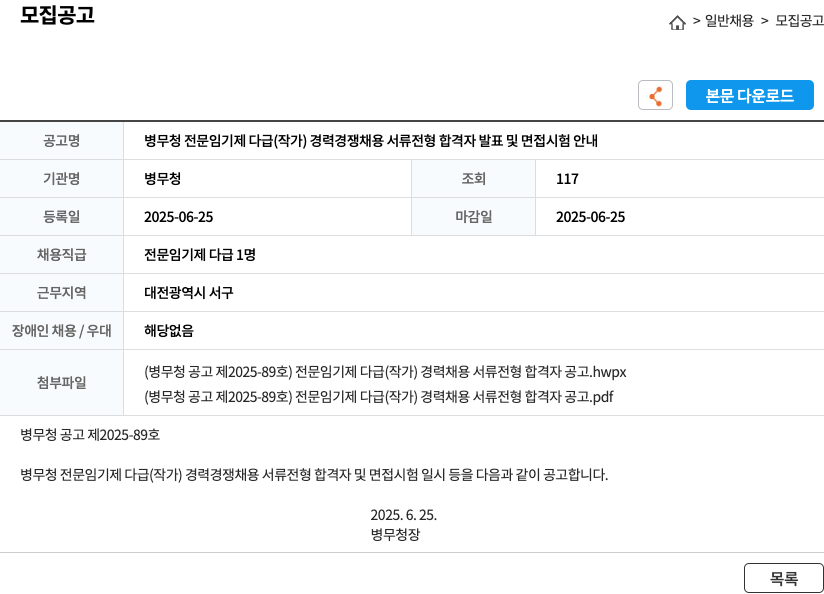Click the 등록일 label cell
824x594 pixels.
(61, 217)
